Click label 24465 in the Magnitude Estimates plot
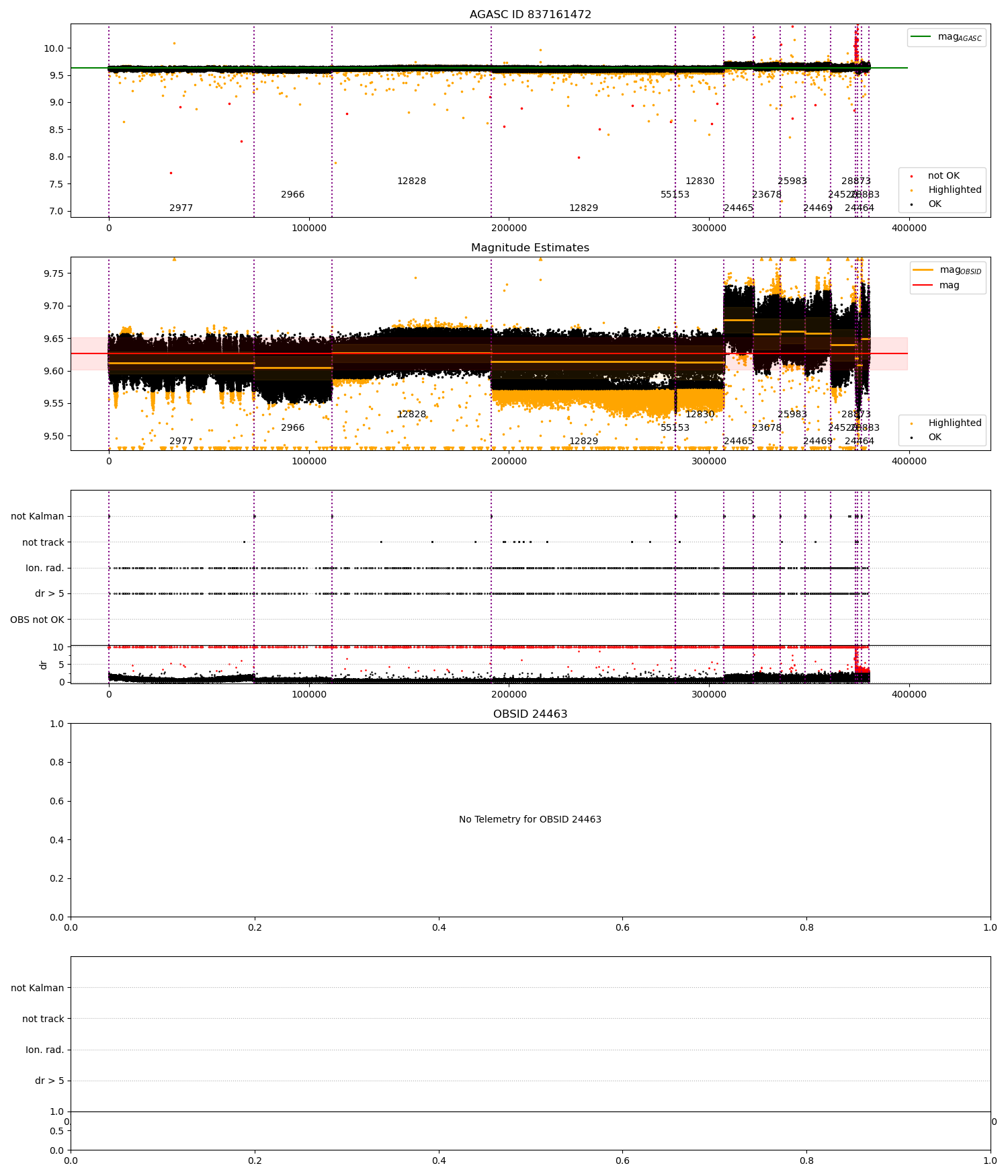 click(739, 442)
